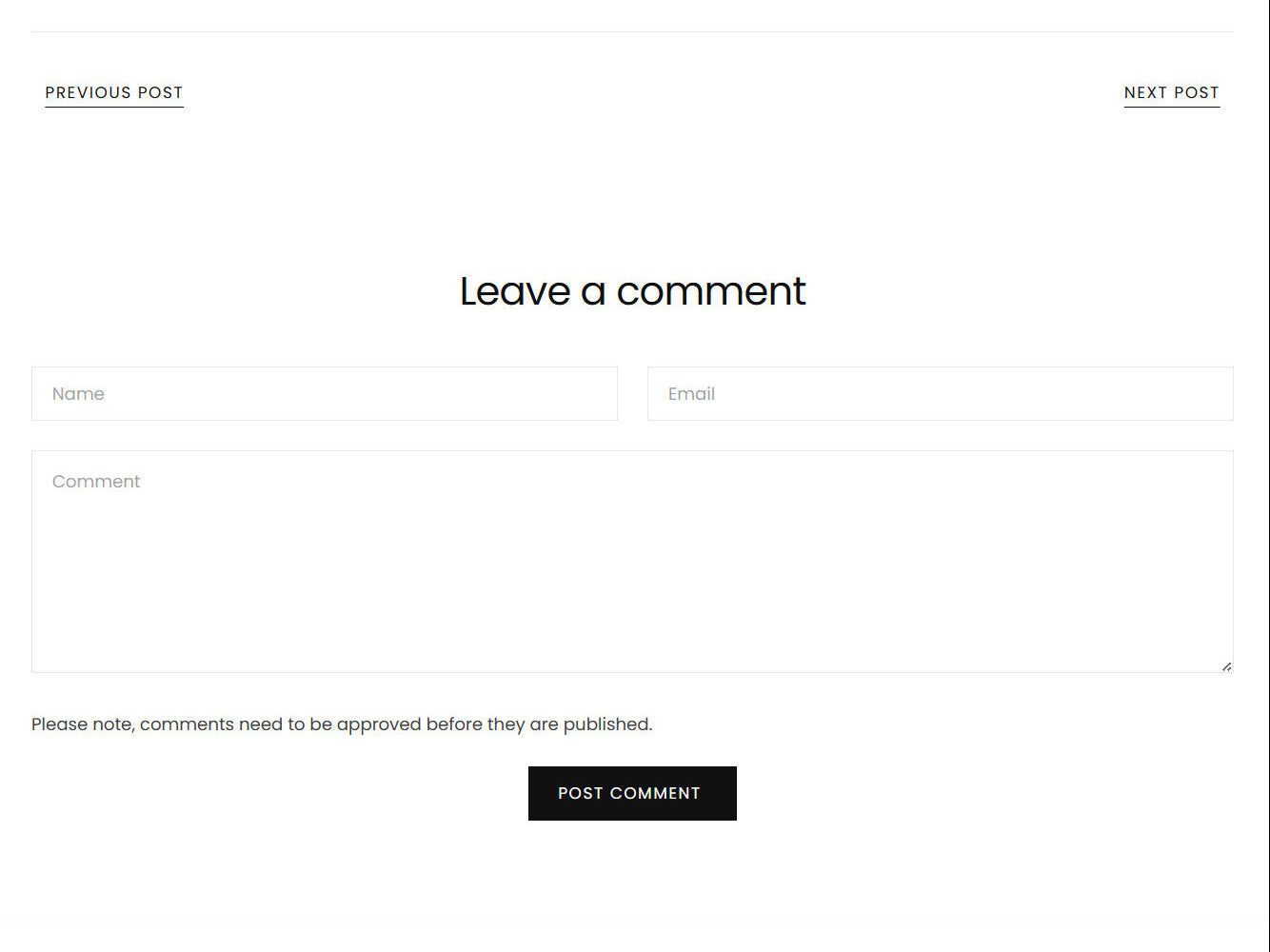1270x952 pixels.
Task: Click the word POST on black button
Action: 580,793
